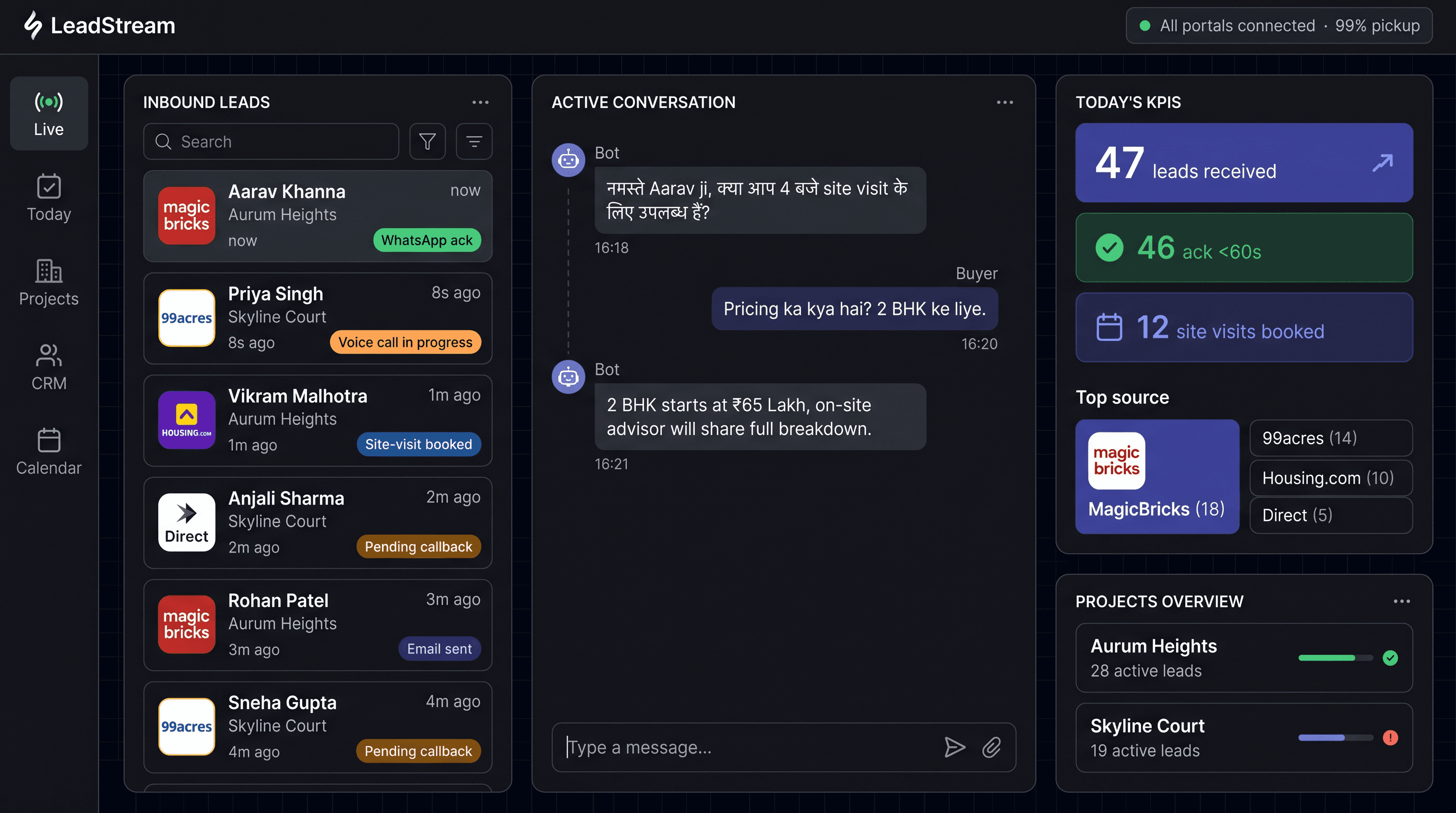Open the Skyline Court project name
1456x813 pixels.
1148,726
